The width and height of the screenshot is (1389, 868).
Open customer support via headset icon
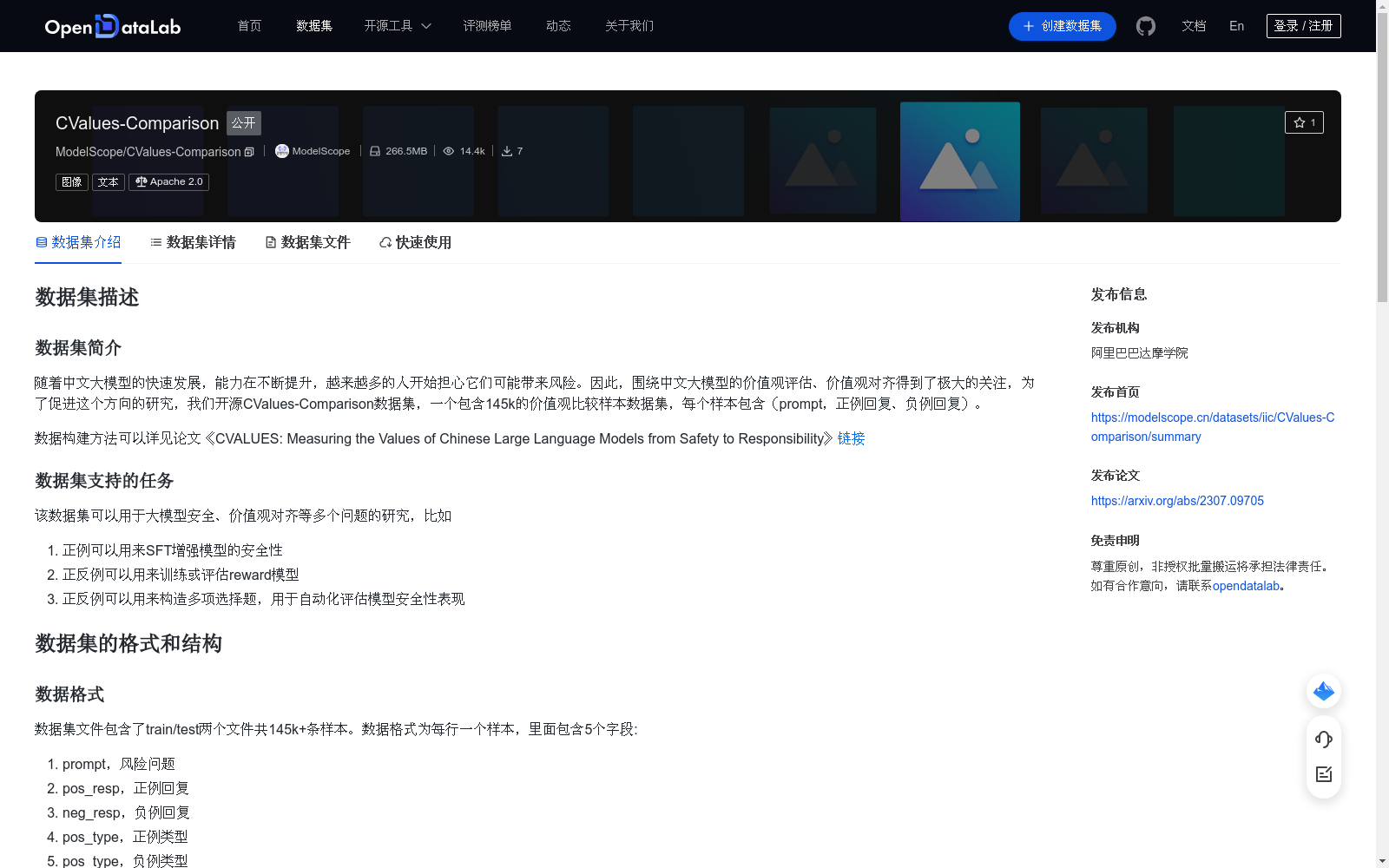pyautogui.click(x=1323, y=740)
